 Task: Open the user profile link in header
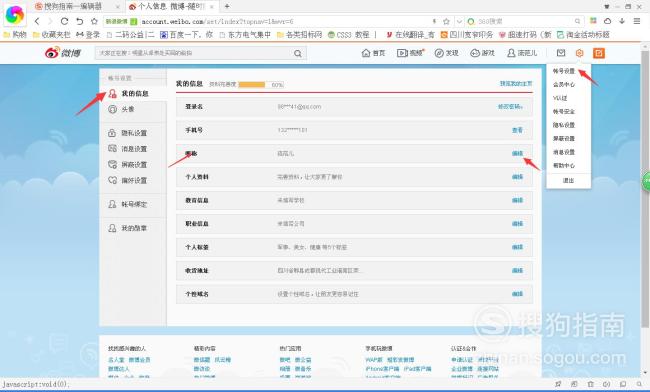click(x=522, y=53)
